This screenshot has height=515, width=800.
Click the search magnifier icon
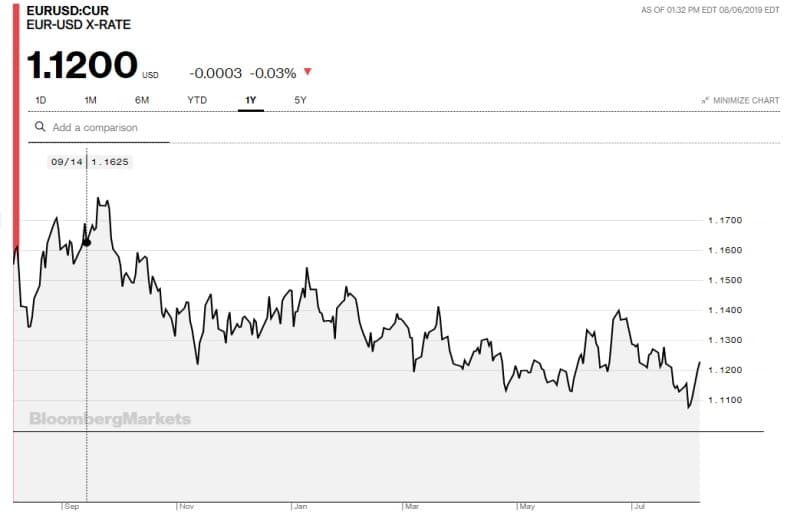tap(40, 127)
